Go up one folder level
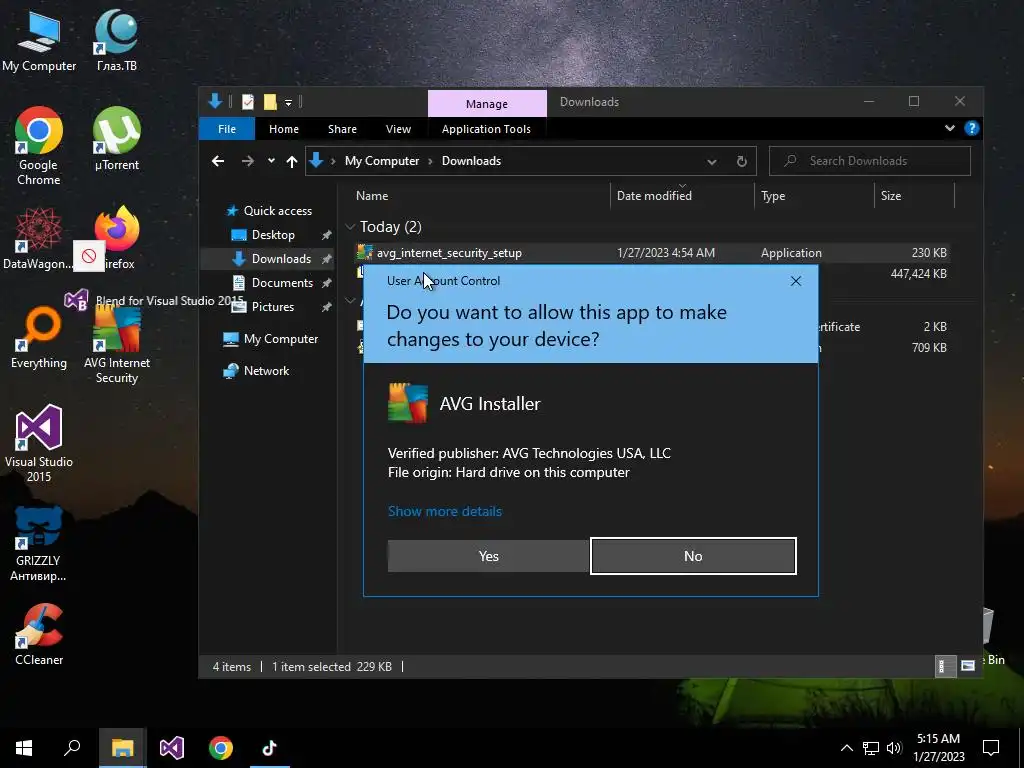This screenshot has width=1024, height=768. 292,161
